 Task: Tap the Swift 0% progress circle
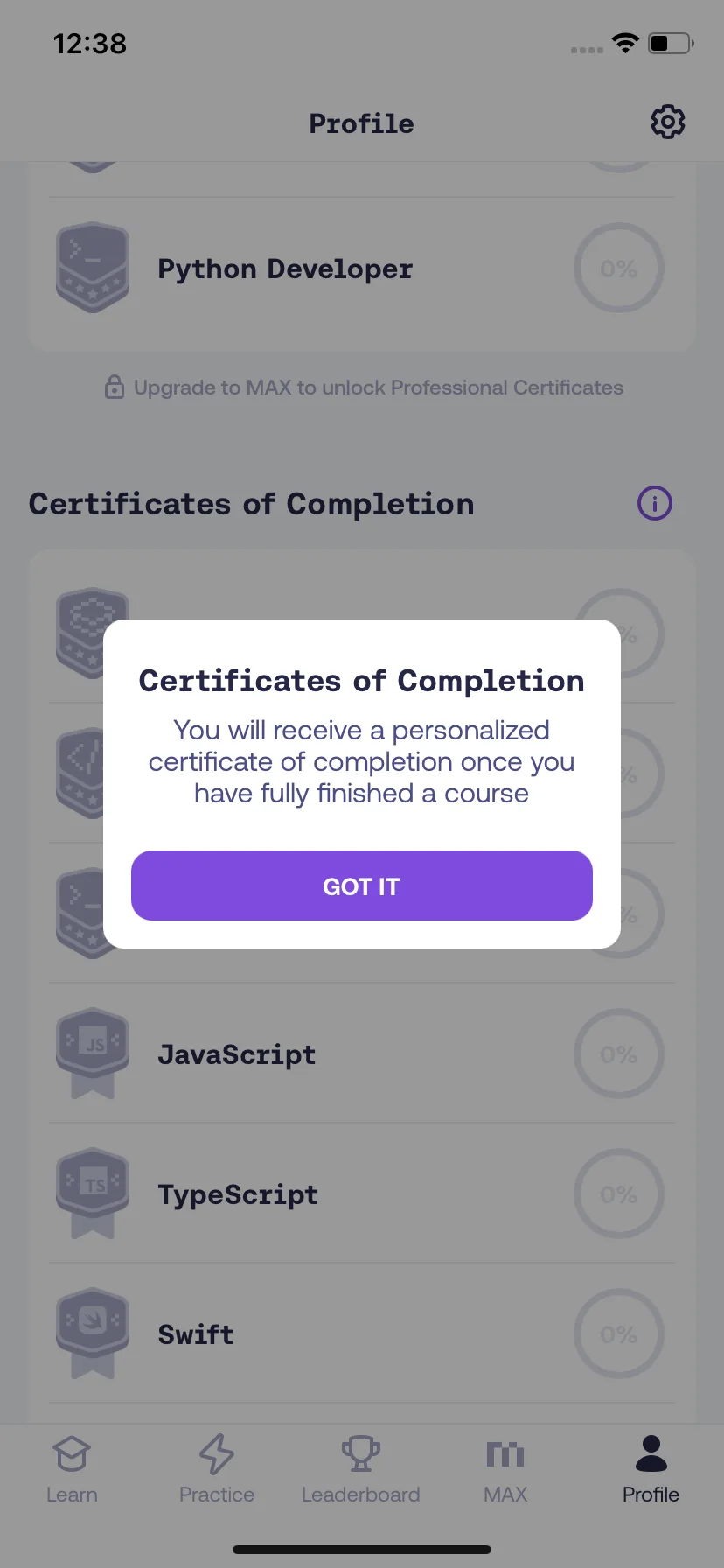[619, 1333]
